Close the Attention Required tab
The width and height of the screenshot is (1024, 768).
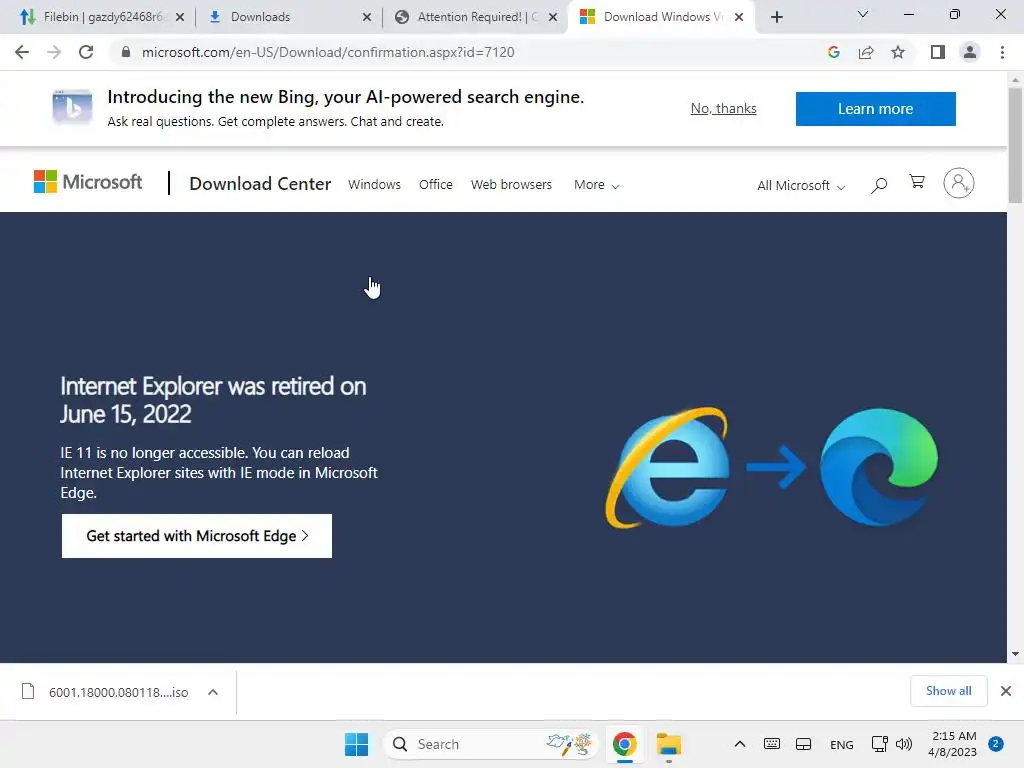click(553, 17)
